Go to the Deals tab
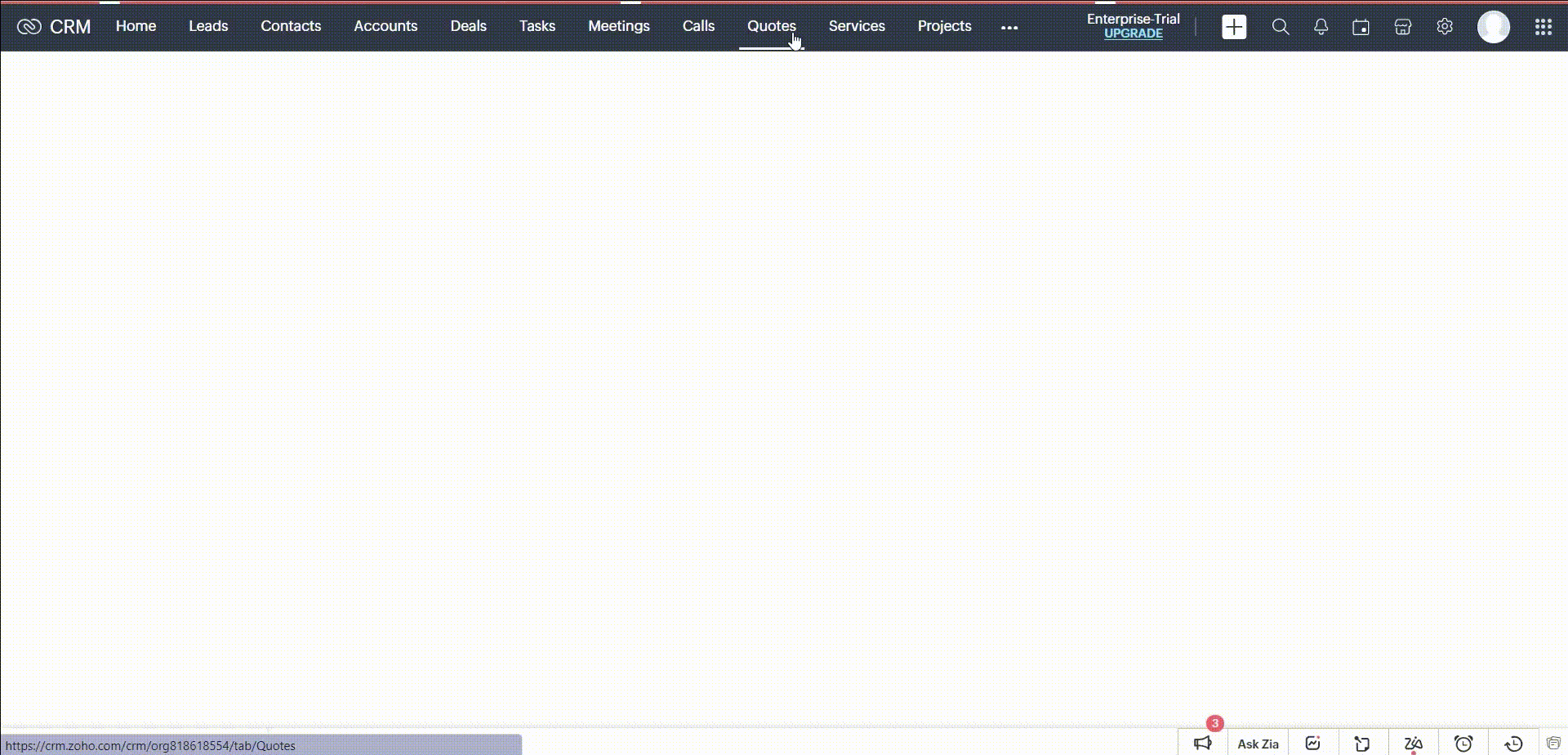This screenshot has height=755, width=1568. pos(468,26)
